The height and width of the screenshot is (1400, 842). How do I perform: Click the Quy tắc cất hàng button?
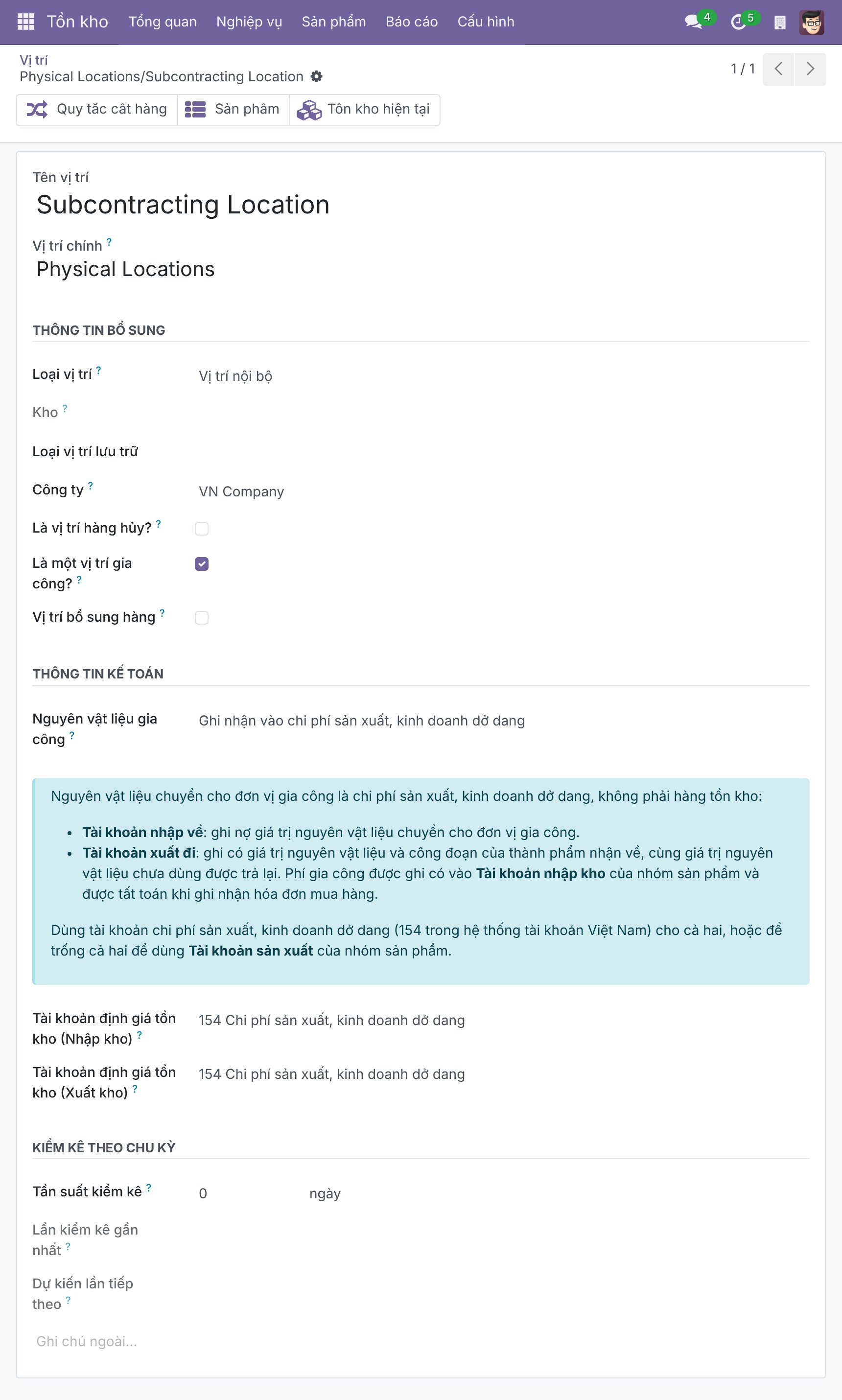point(97,110)
